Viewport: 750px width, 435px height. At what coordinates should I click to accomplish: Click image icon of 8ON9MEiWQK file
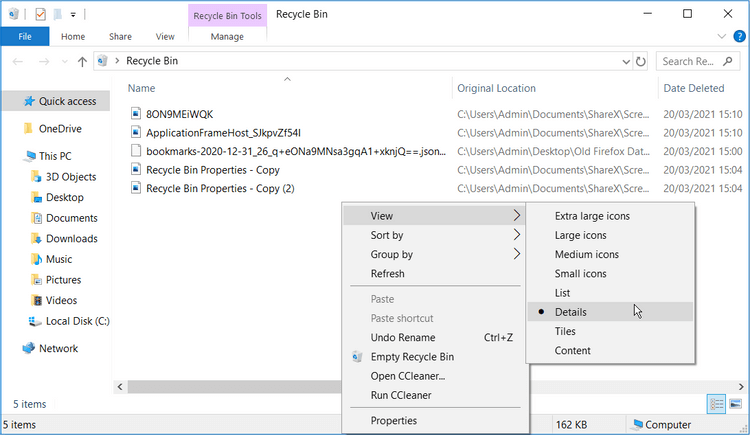coord(136,113)
